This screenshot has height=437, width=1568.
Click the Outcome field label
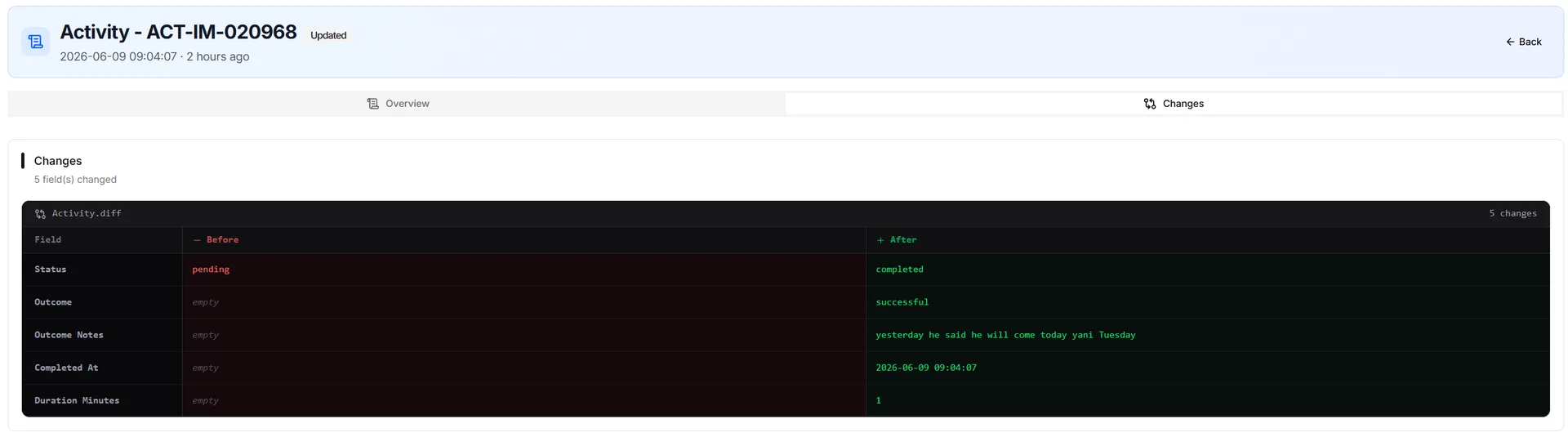click(x=53, y=302)
